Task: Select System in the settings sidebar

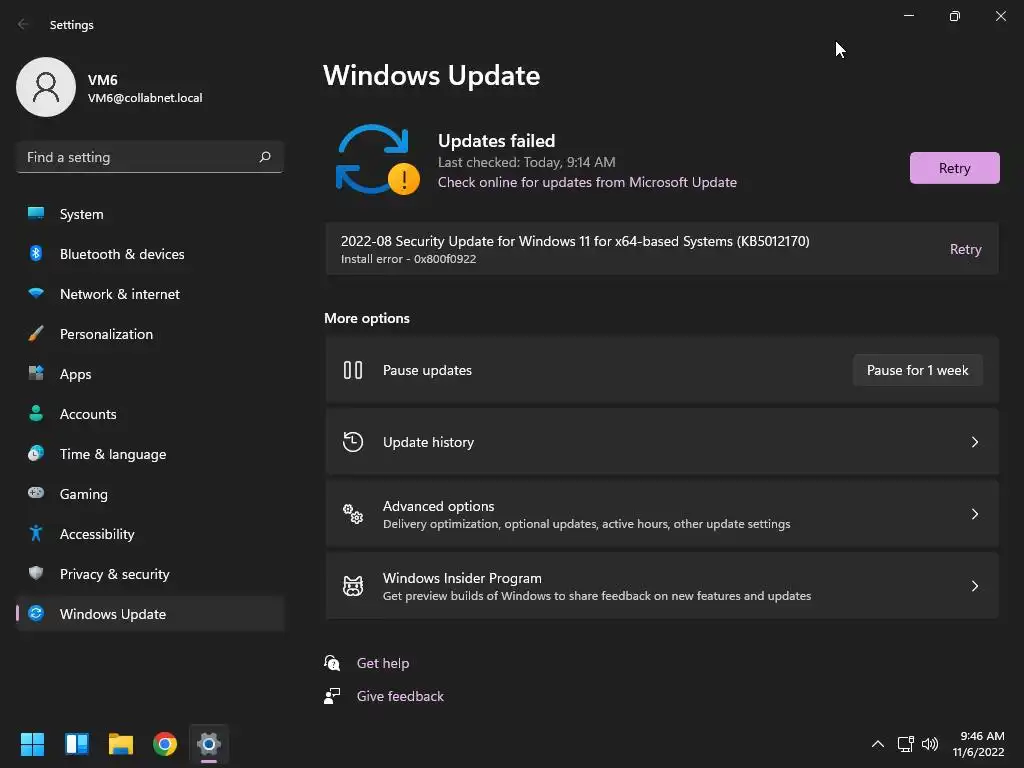Action: [150, 214]
